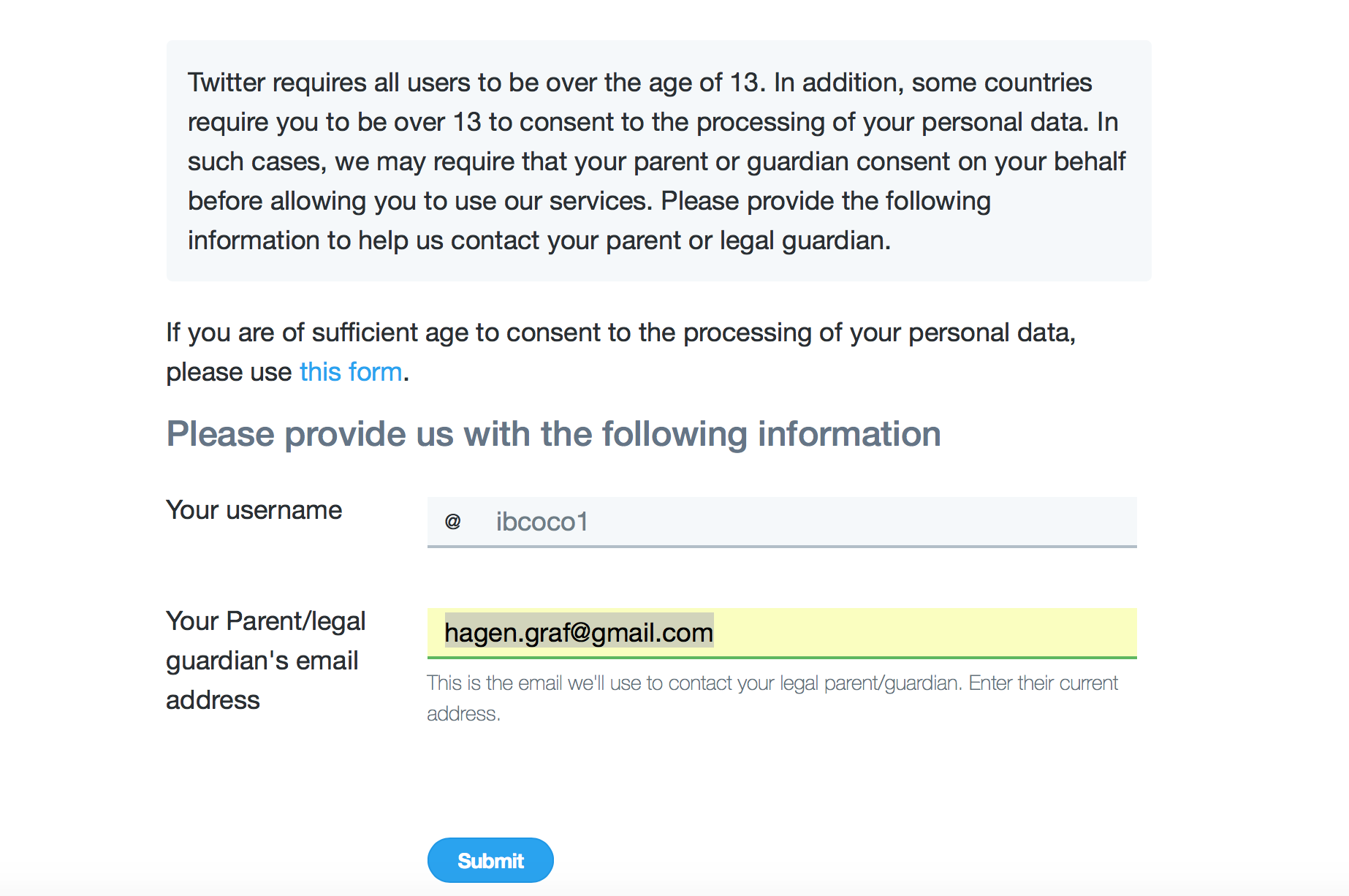Click the Twitter age requirement notice box
The image size is (1349, 896).
658,161
